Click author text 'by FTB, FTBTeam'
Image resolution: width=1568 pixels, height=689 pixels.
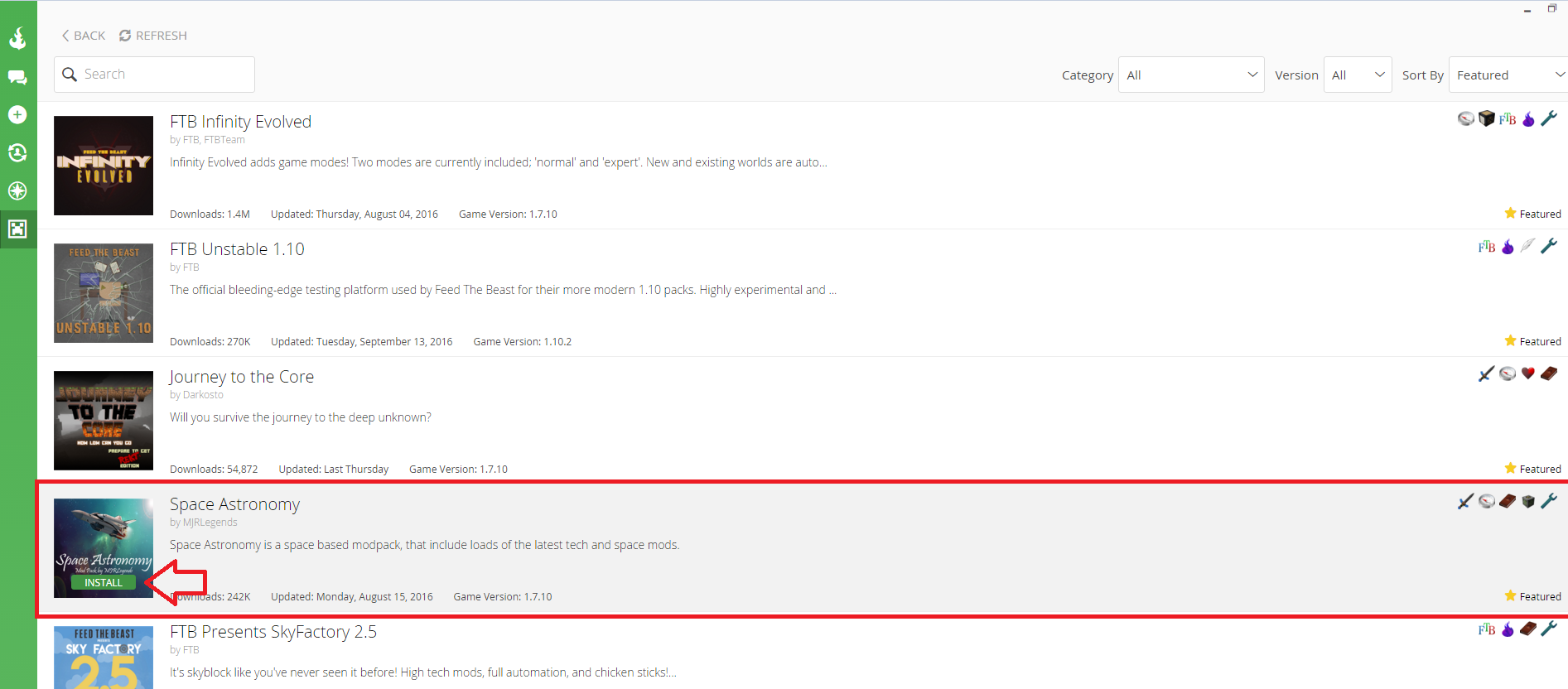point(207,140)
